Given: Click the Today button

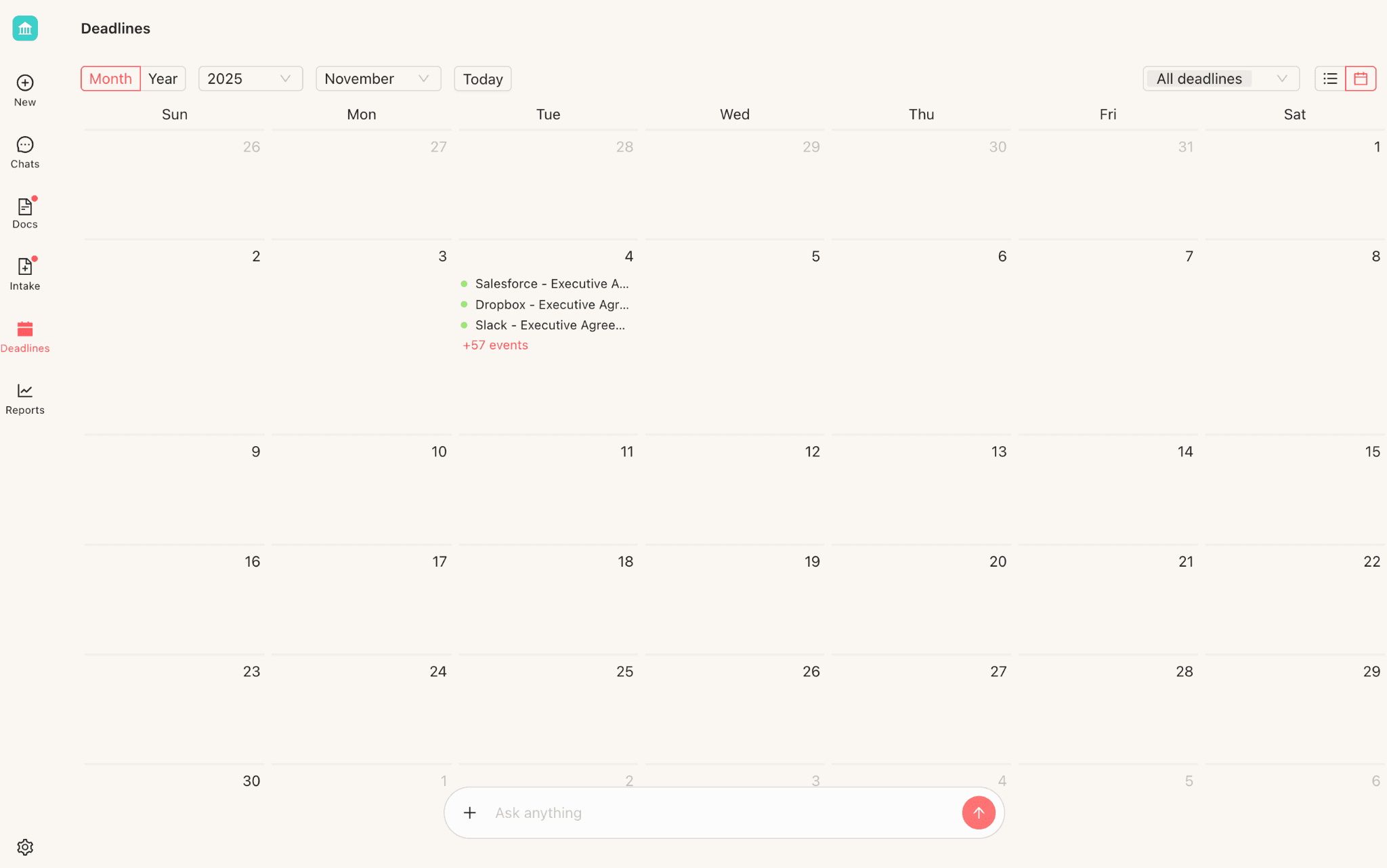Looking at the screenshot, I should click(x=482, y=79).
